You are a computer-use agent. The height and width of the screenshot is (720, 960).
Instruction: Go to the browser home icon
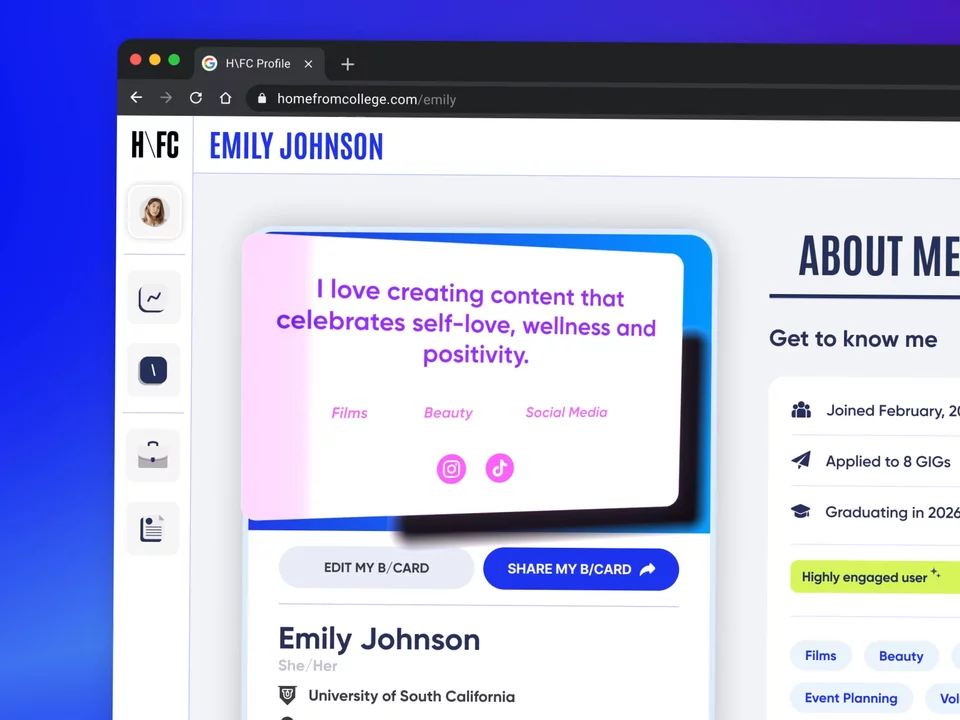click(x=226, y=98)
